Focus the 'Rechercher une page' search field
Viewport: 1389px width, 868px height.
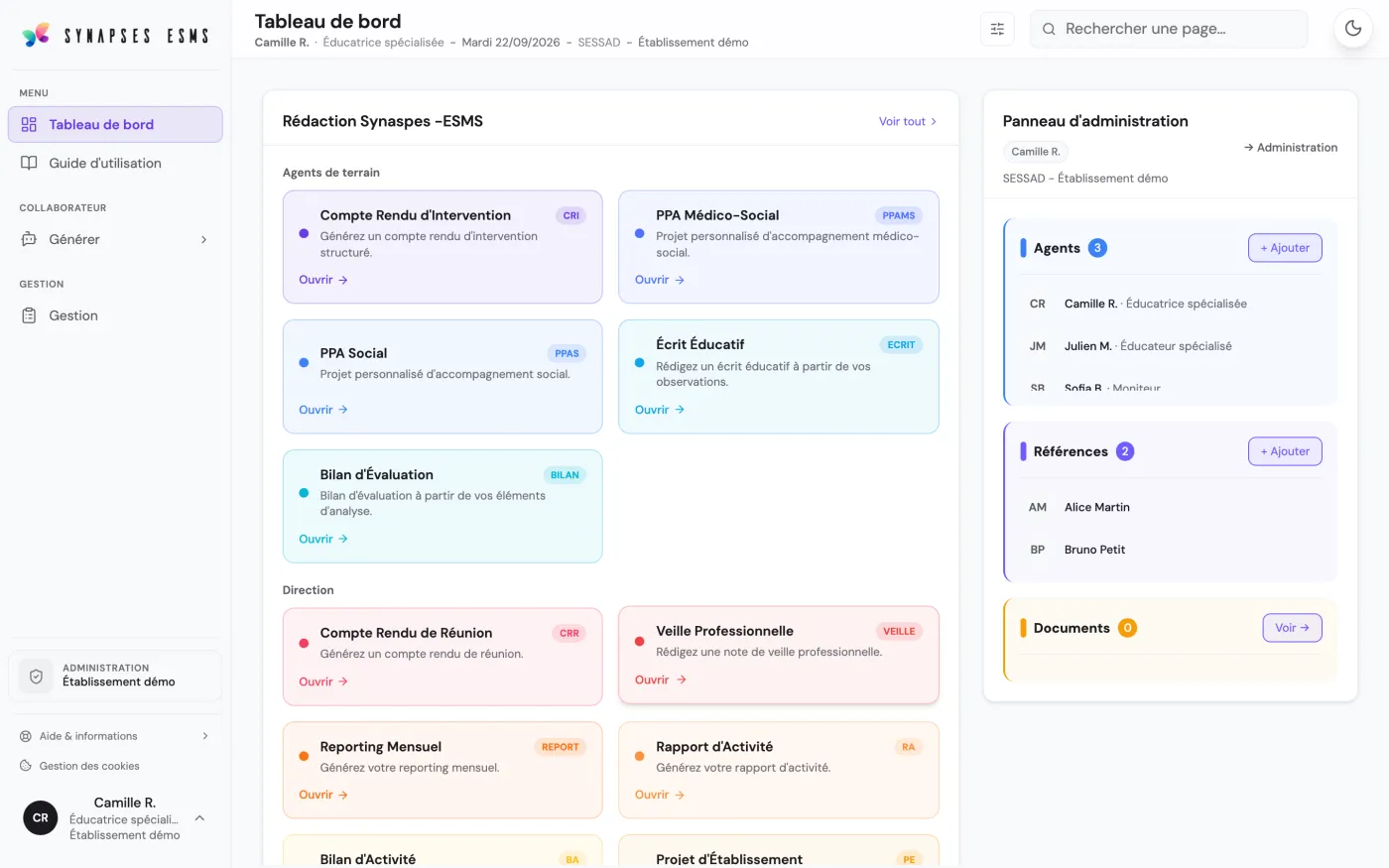tap(1169, 29)
